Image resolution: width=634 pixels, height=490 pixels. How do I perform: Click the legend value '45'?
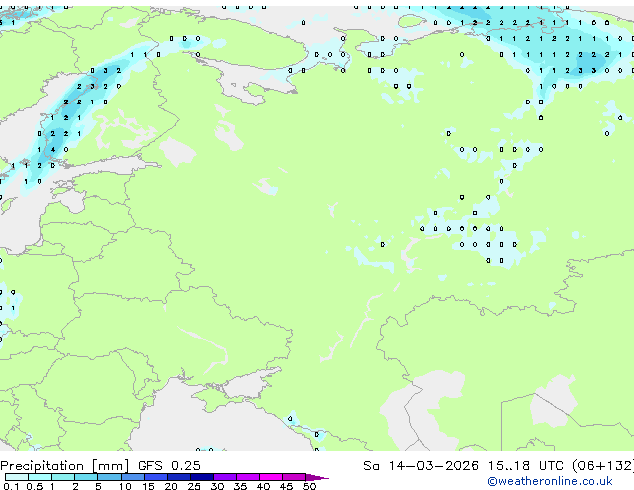click(286, 486)
